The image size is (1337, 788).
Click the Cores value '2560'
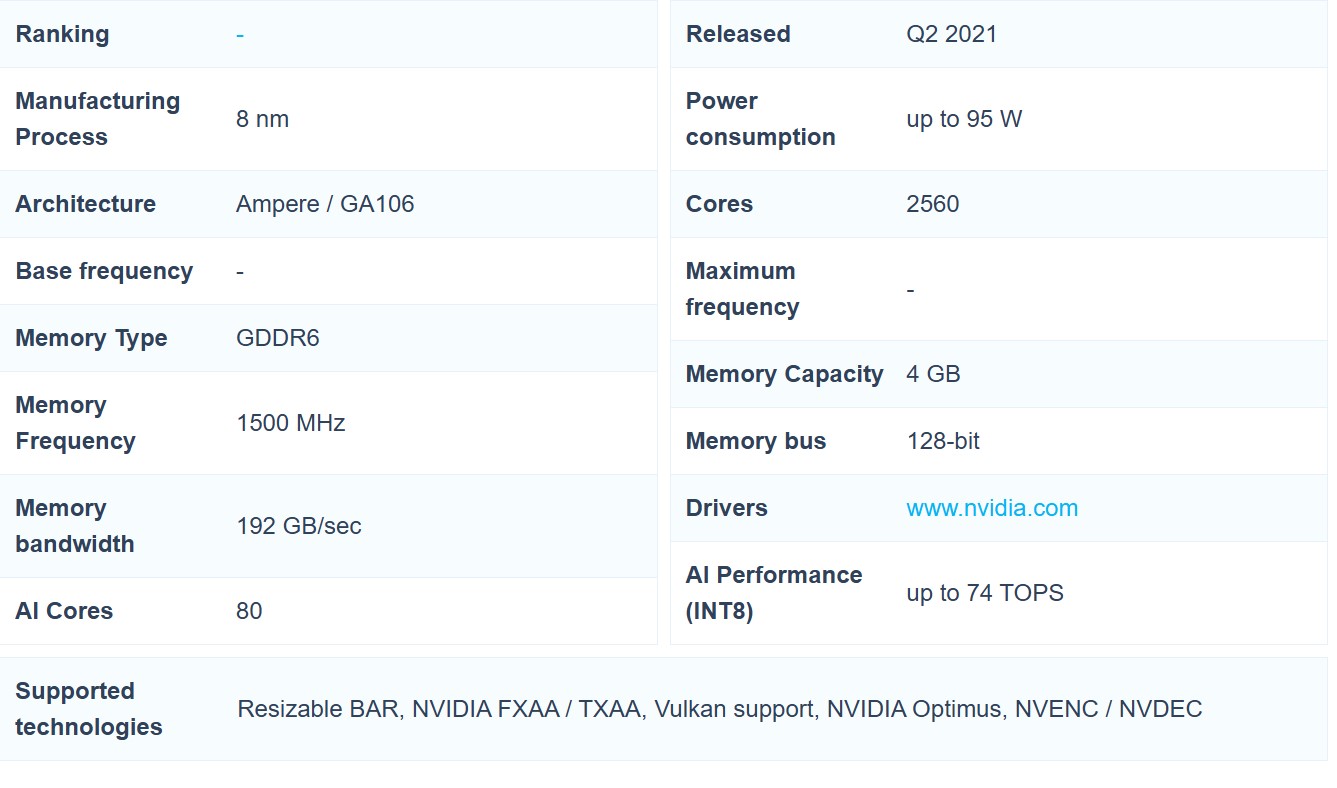[x=932, y=204]
